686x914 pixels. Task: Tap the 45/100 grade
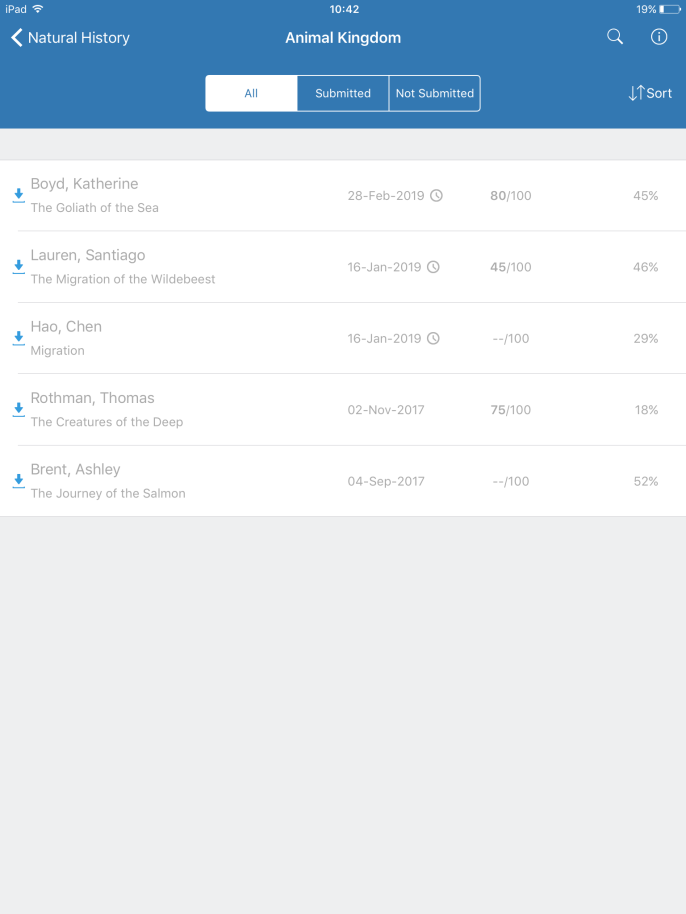click(511, 267)
